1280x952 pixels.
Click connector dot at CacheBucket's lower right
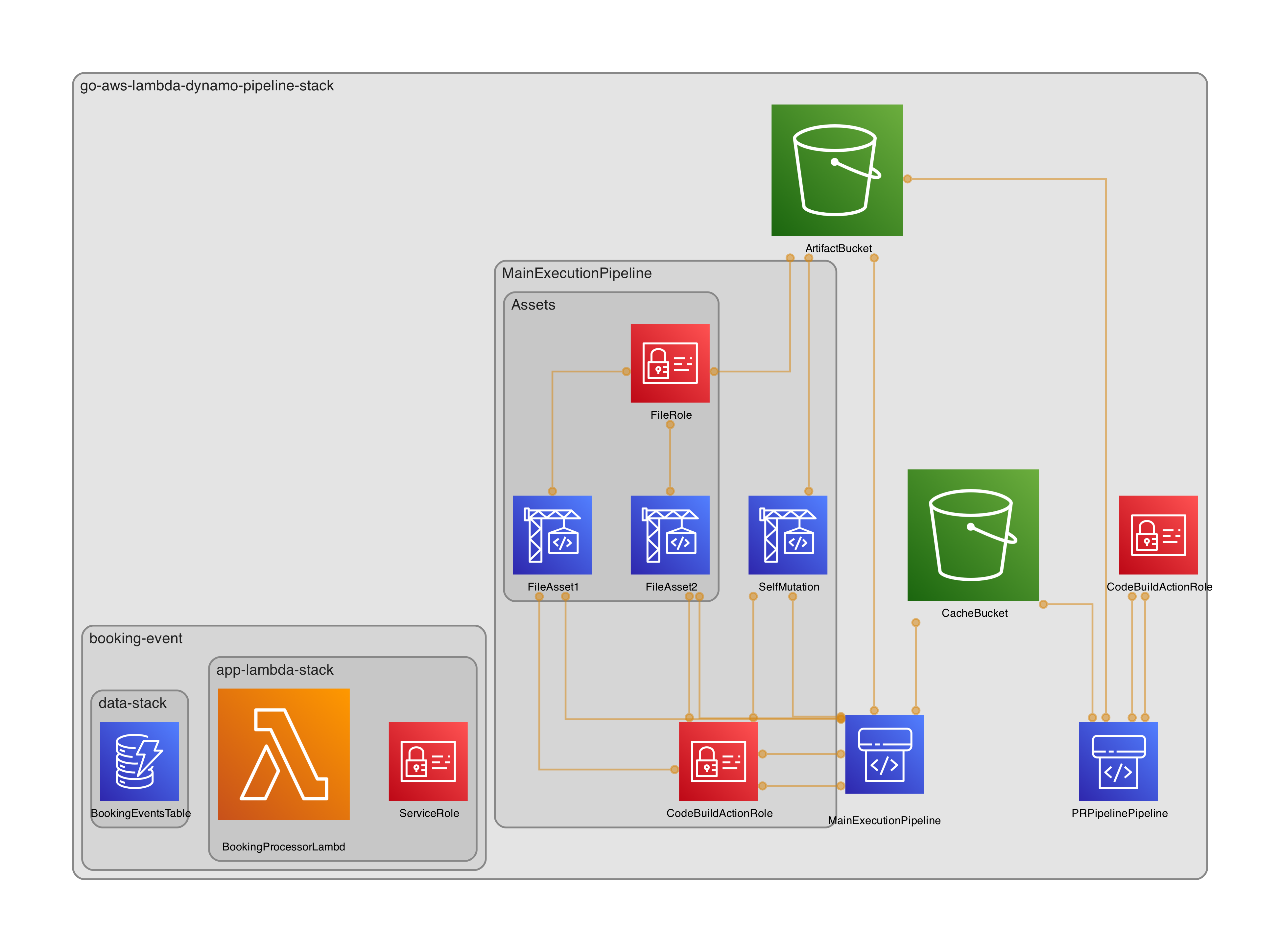click(1043, 605)
